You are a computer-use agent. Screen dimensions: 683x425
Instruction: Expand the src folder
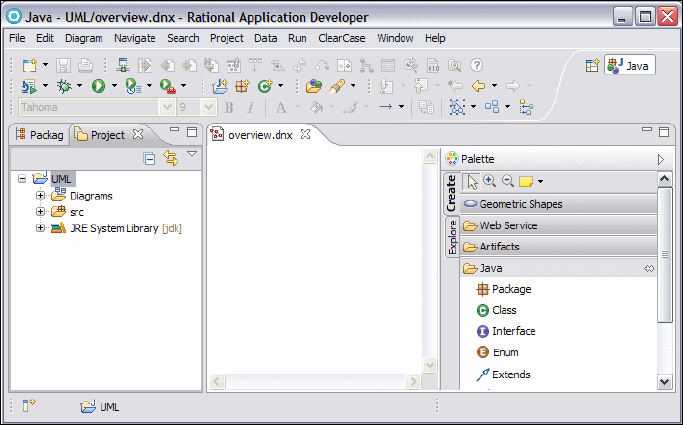coord(41,212)
